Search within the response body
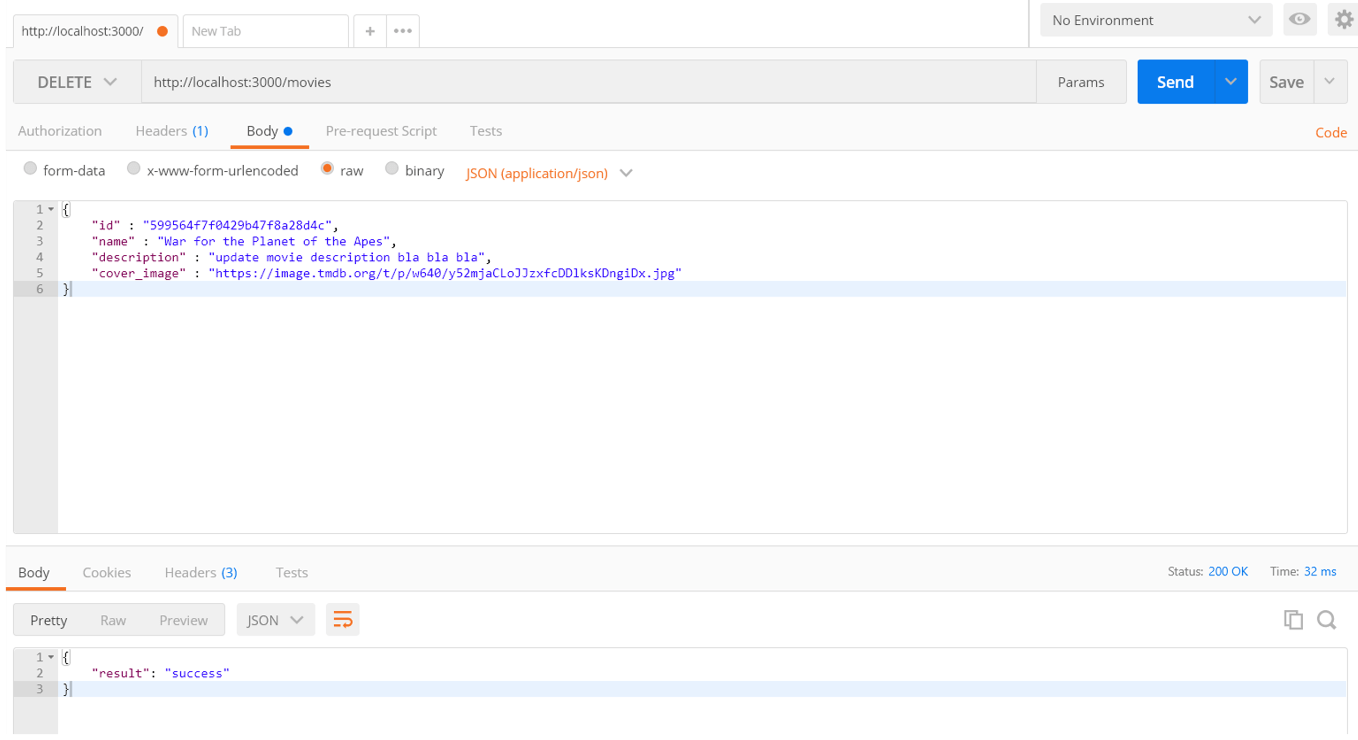 coord(1327,620)
